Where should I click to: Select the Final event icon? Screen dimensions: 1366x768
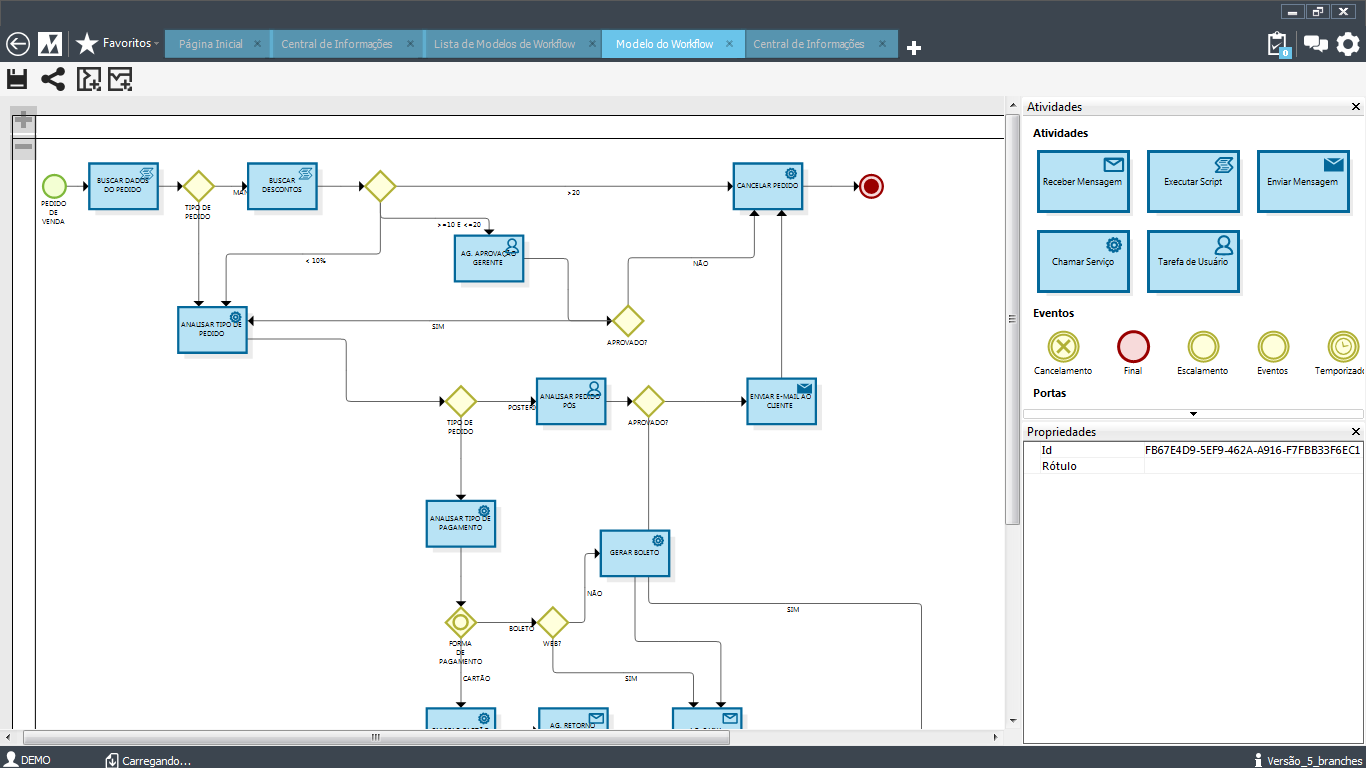pyautogui.click(x=1133, y=347)
